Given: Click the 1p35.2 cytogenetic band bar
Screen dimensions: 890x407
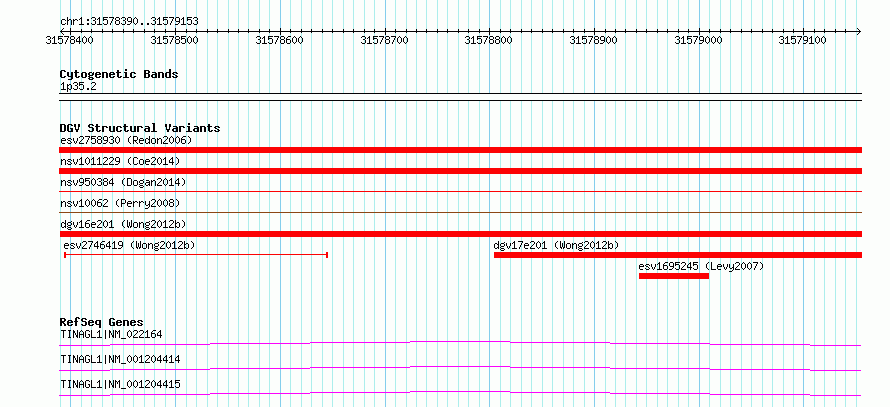Looking at the screenshot, I should [460, 97].
